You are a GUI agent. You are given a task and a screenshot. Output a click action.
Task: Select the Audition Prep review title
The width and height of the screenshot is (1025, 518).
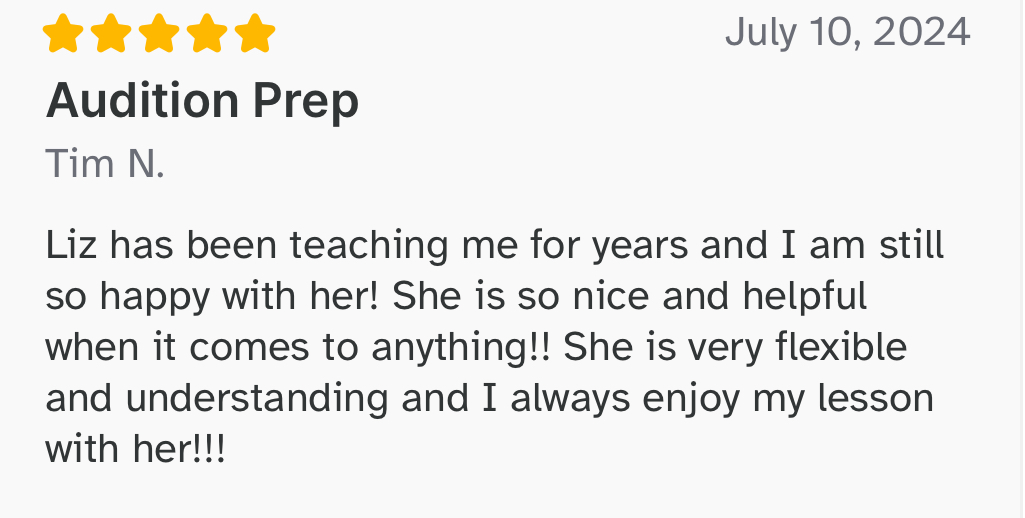pos(202,101)
